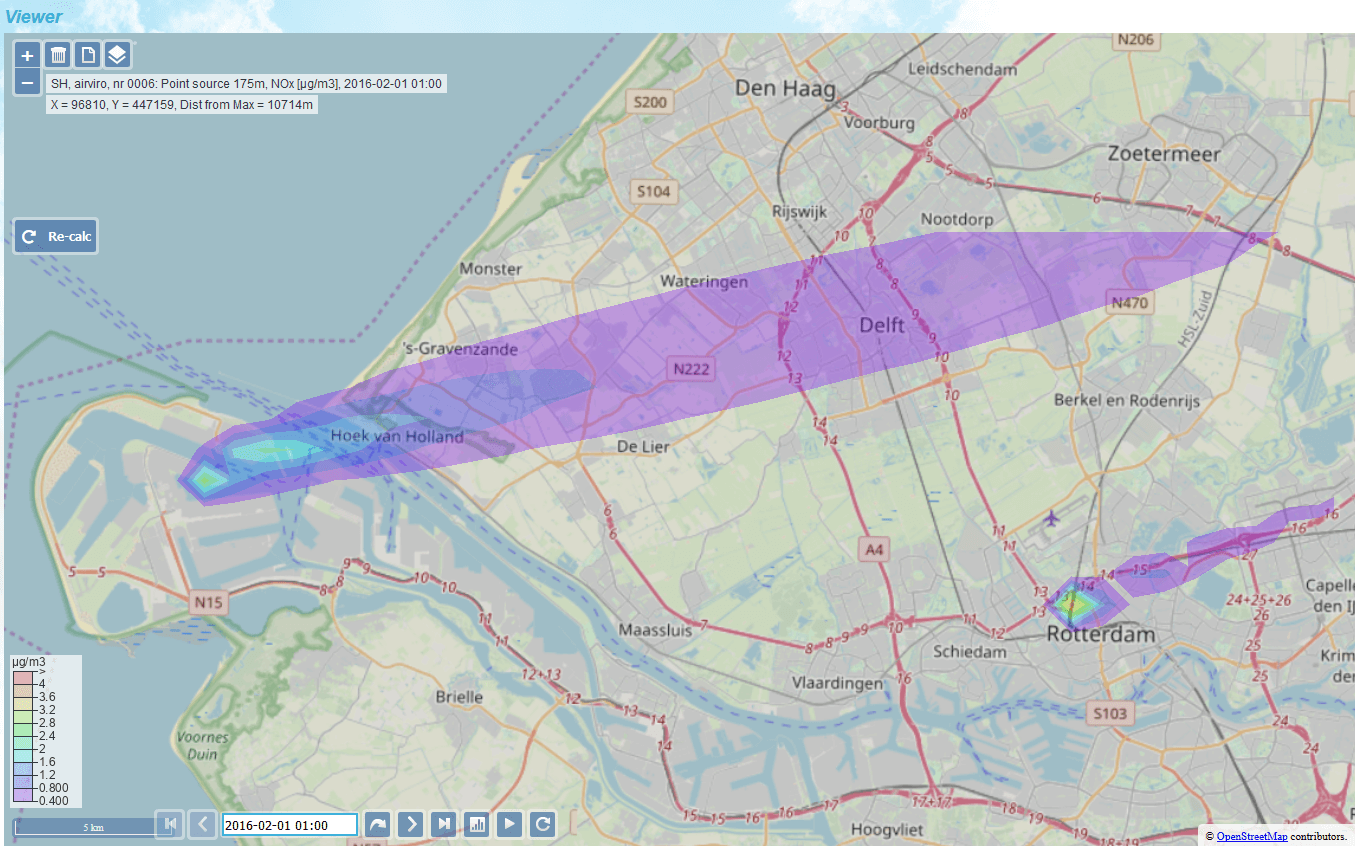Click the SH airviro nr 0006 layer description
Viewport: 1359px width, 850px height.
[x=246, y=84]
